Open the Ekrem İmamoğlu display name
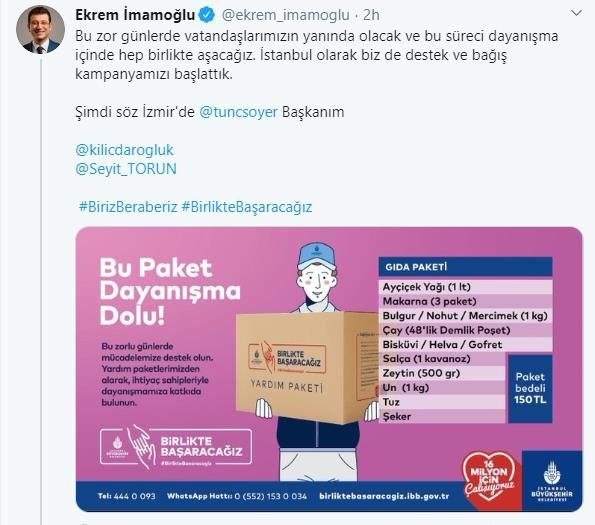Image resolution: width=595 pixels, height=525 pixels. (135, 15)
